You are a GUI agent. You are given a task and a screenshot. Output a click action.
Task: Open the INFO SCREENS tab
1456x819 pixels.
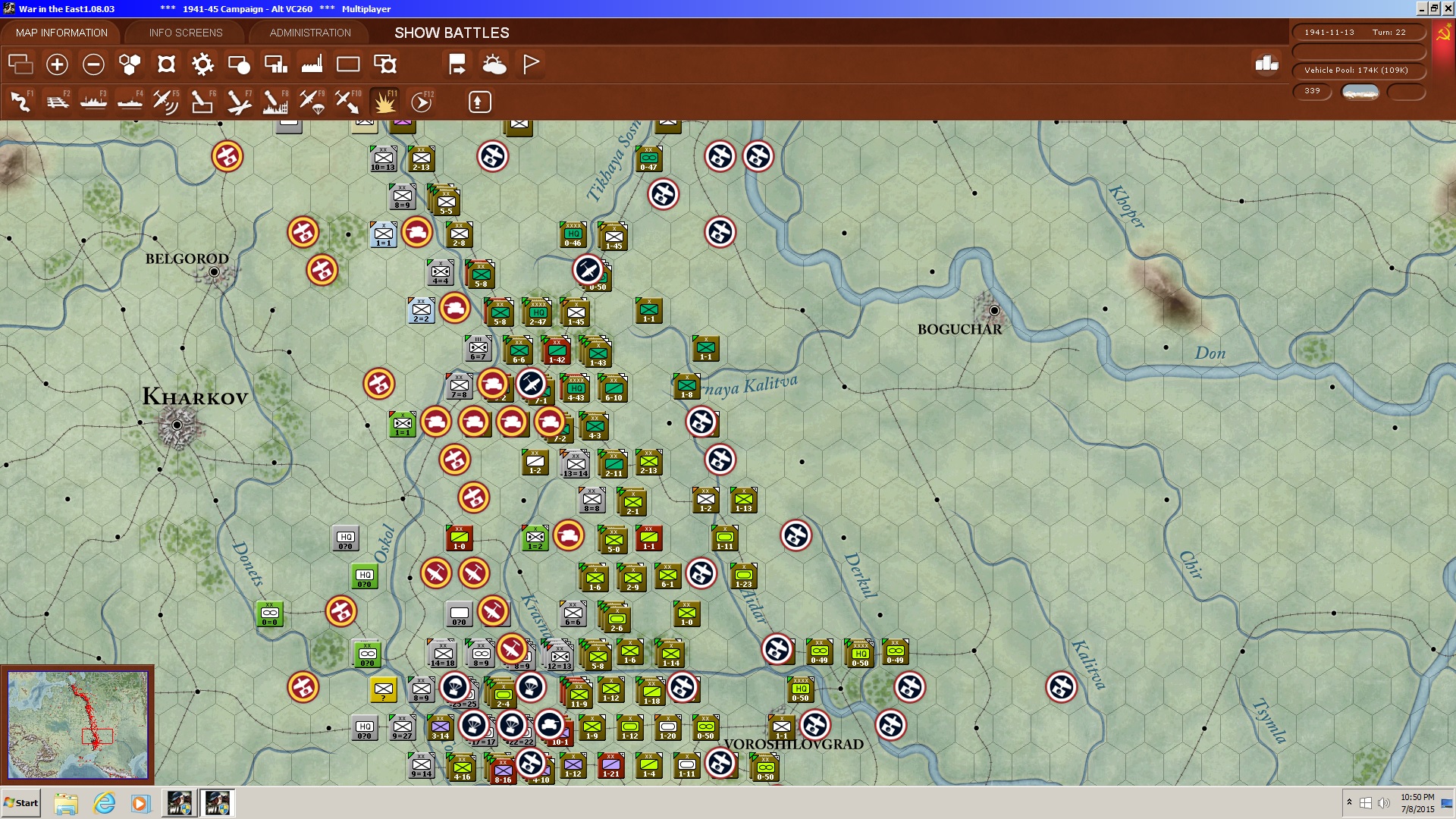(x=186, y=33)
